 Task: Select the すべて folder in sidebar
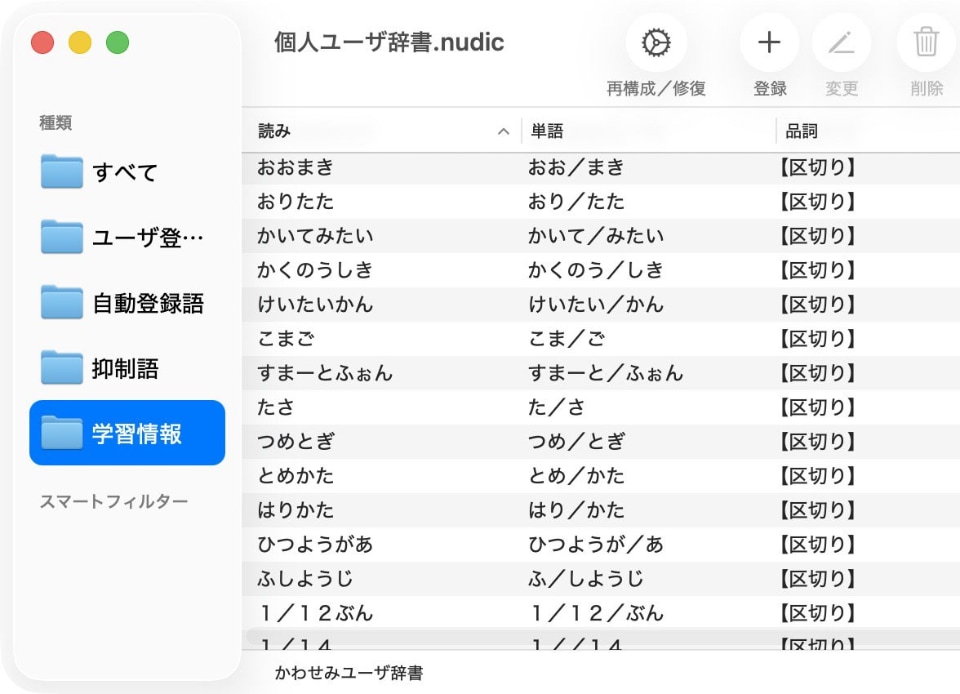pos(126,172)
